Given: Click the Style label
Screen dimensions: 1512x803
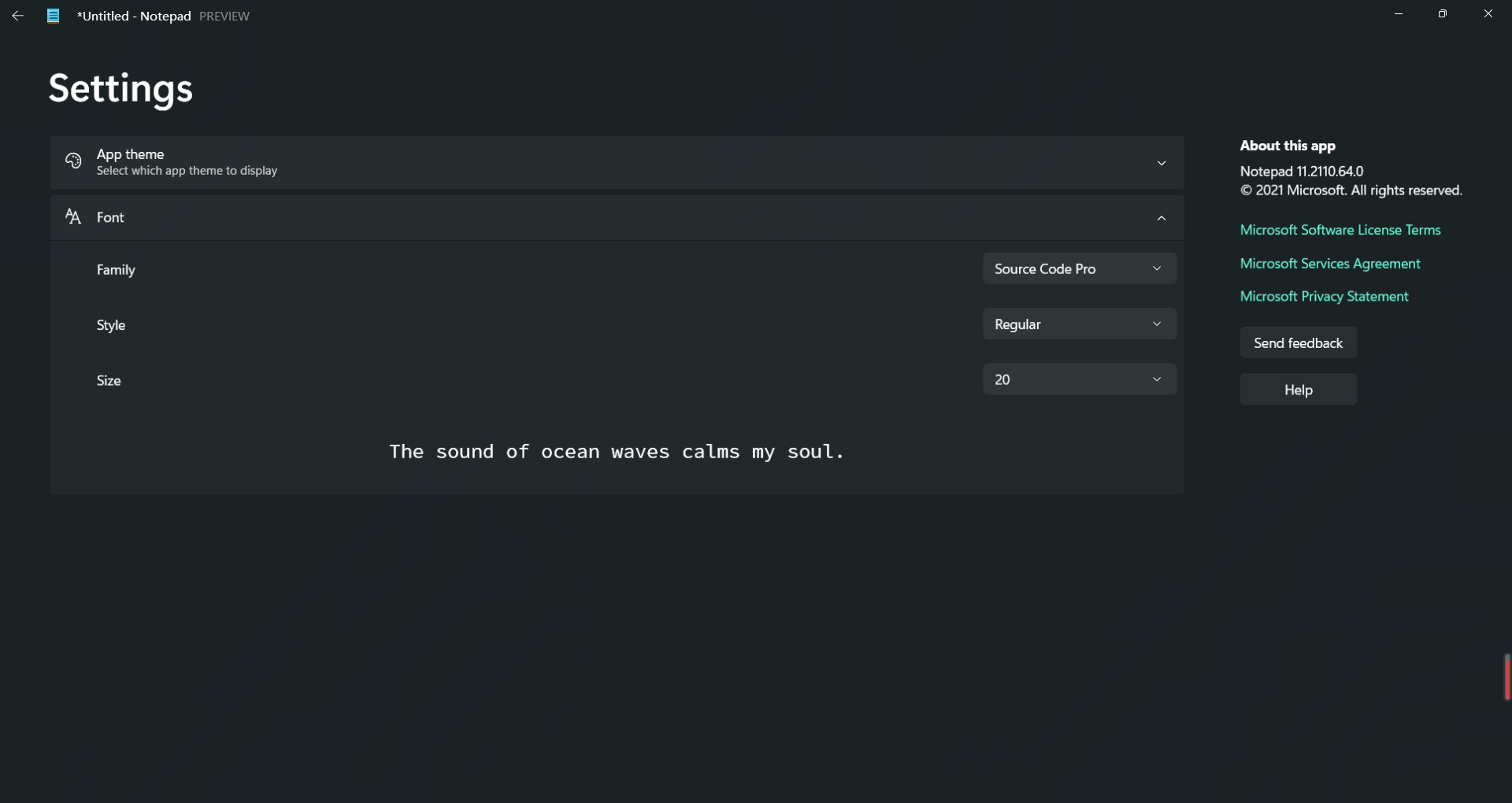Looking at the screenshot, I should (111, 325).
